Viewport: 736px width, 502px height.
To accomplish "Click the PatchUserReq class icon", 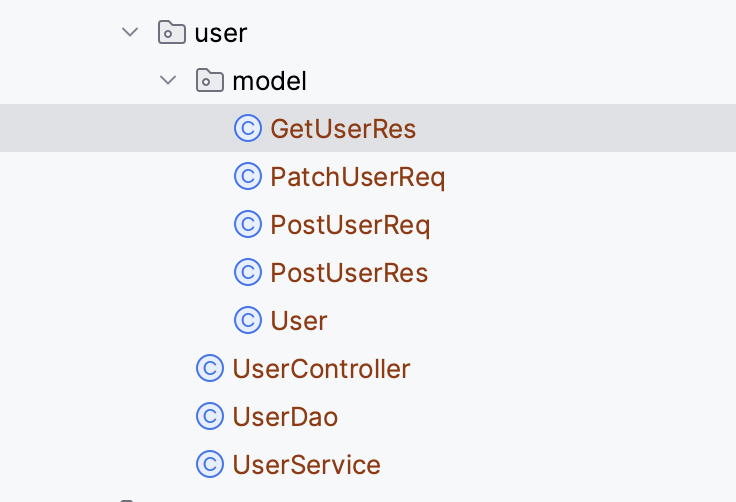I will tap(248, 176).
